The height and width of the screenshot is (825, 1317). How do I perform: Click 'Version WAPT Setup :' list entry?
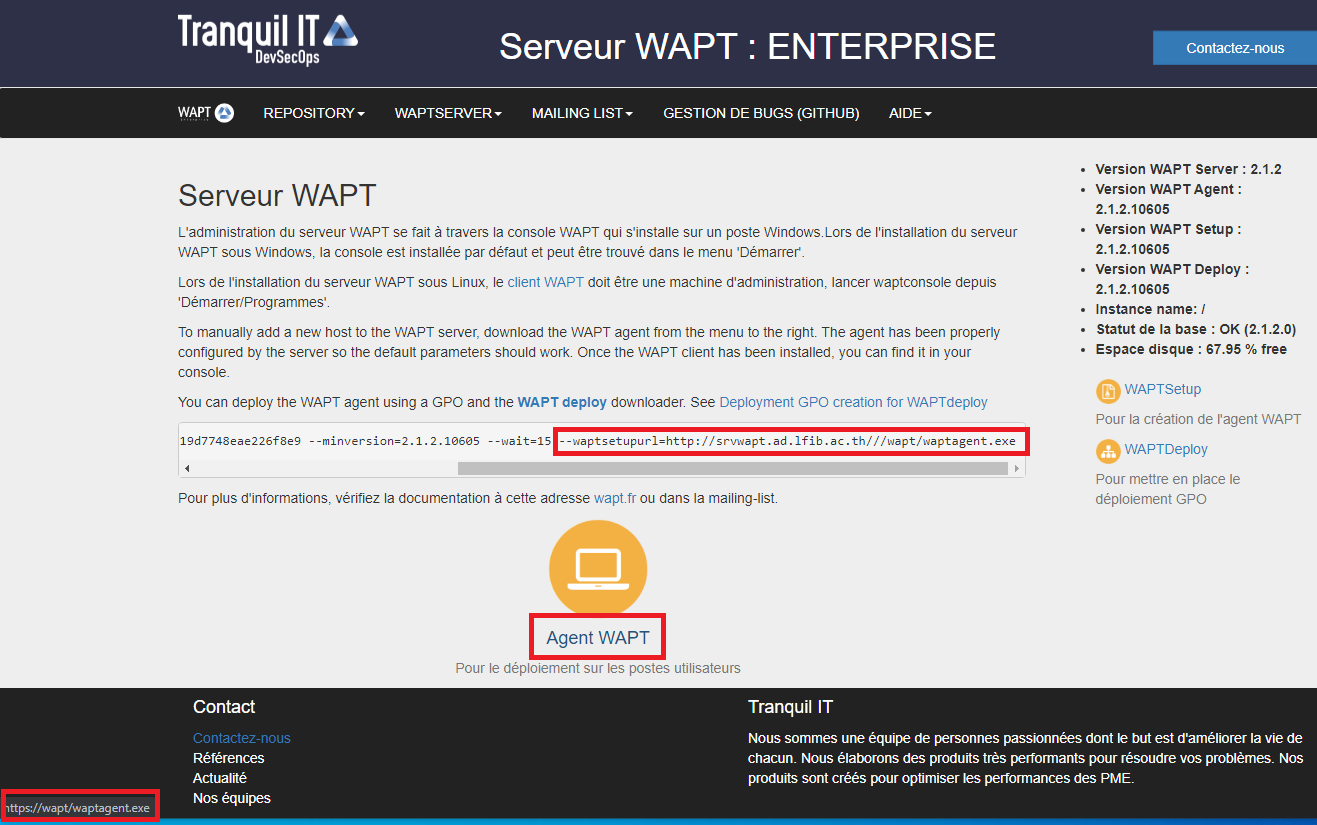pyautogui.click(x=1169, y=239)
